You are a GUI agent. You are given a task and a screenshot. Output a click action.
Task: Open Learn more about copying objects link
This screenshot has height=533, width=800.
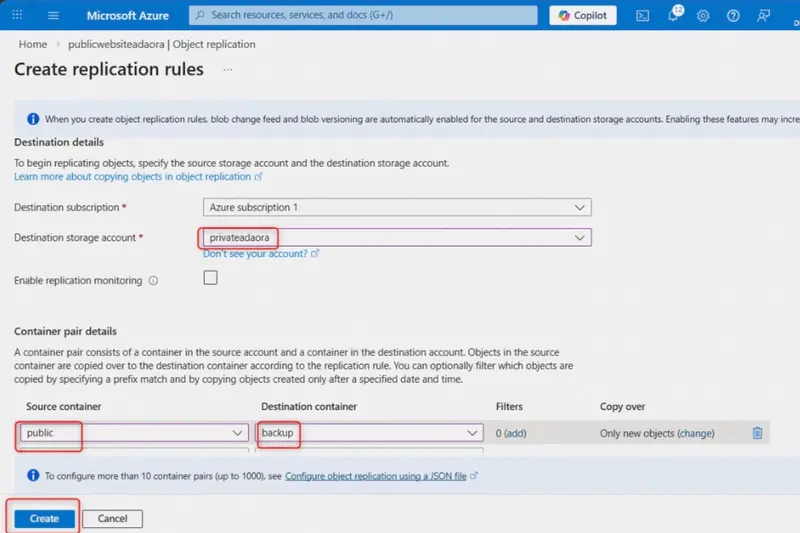tap(138, 176)
